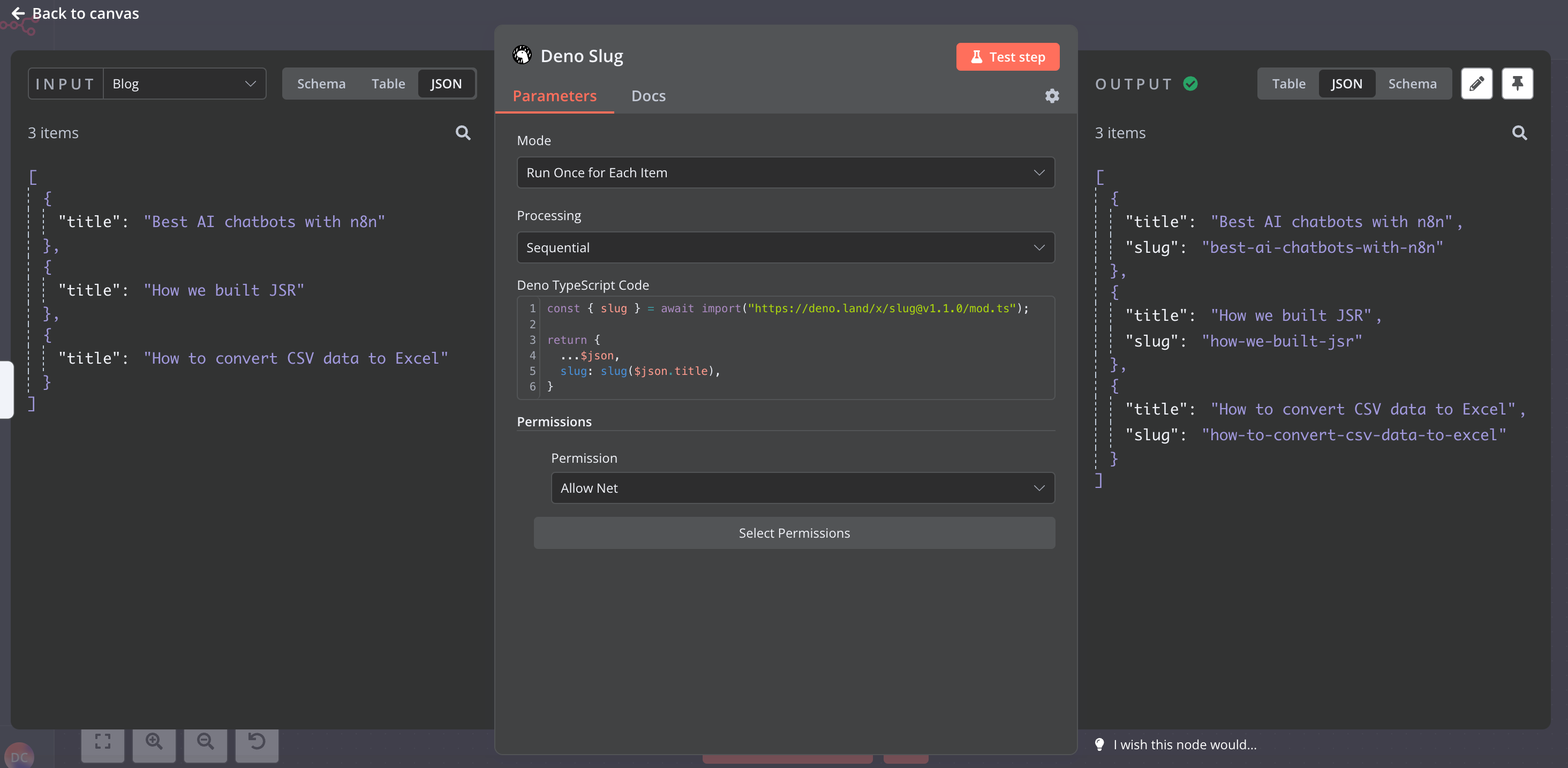Click the zoom out canvas icon
This screenshot has height=768, width=1568.
[205, 741]
